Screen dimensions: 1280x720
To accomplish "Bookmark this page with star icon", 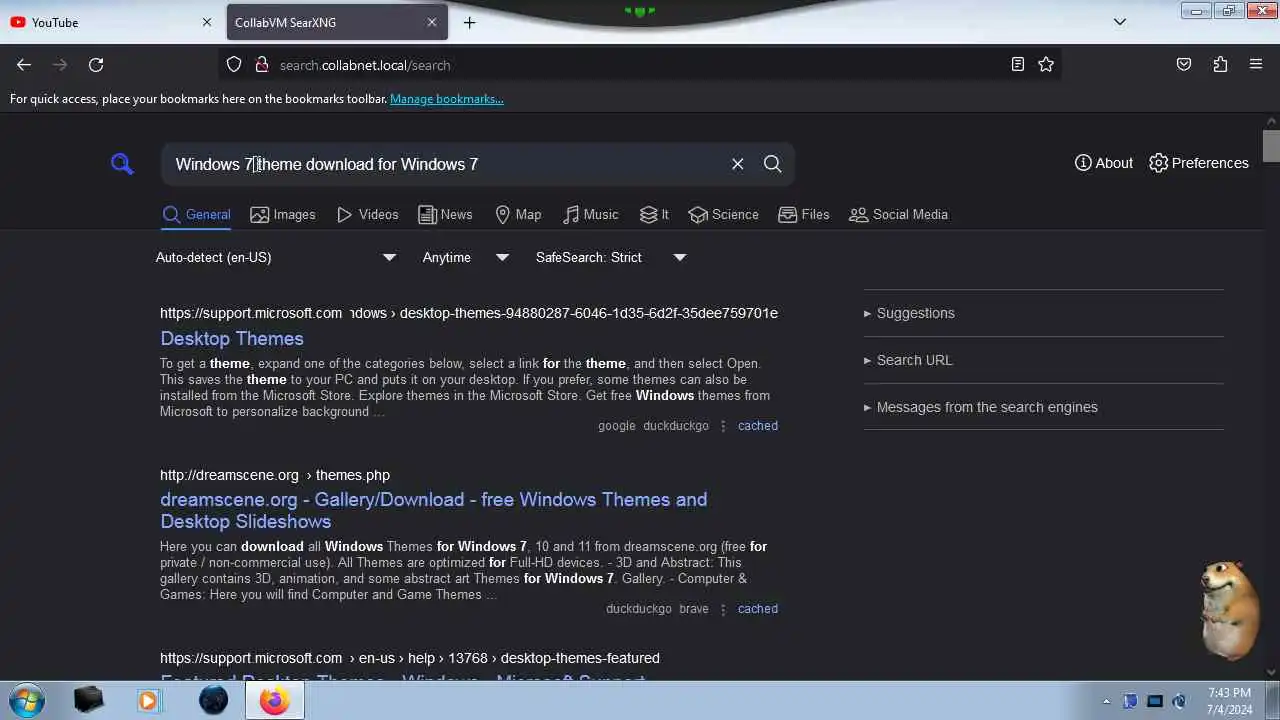I will [1046, 65].
